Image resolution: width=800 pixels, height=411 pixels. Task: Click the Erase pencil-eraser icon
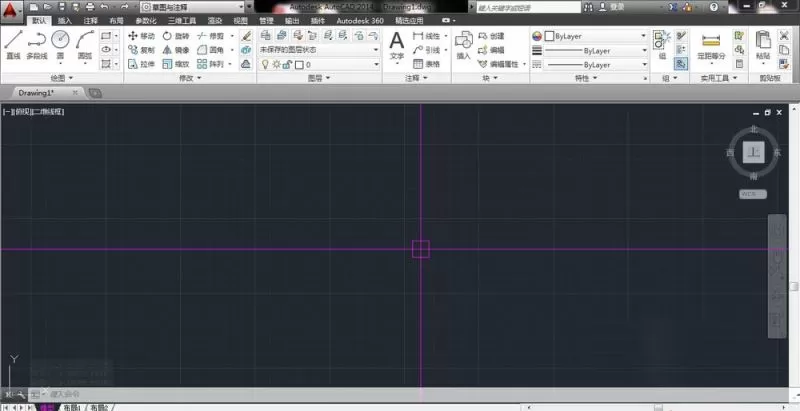coord(246,36)
